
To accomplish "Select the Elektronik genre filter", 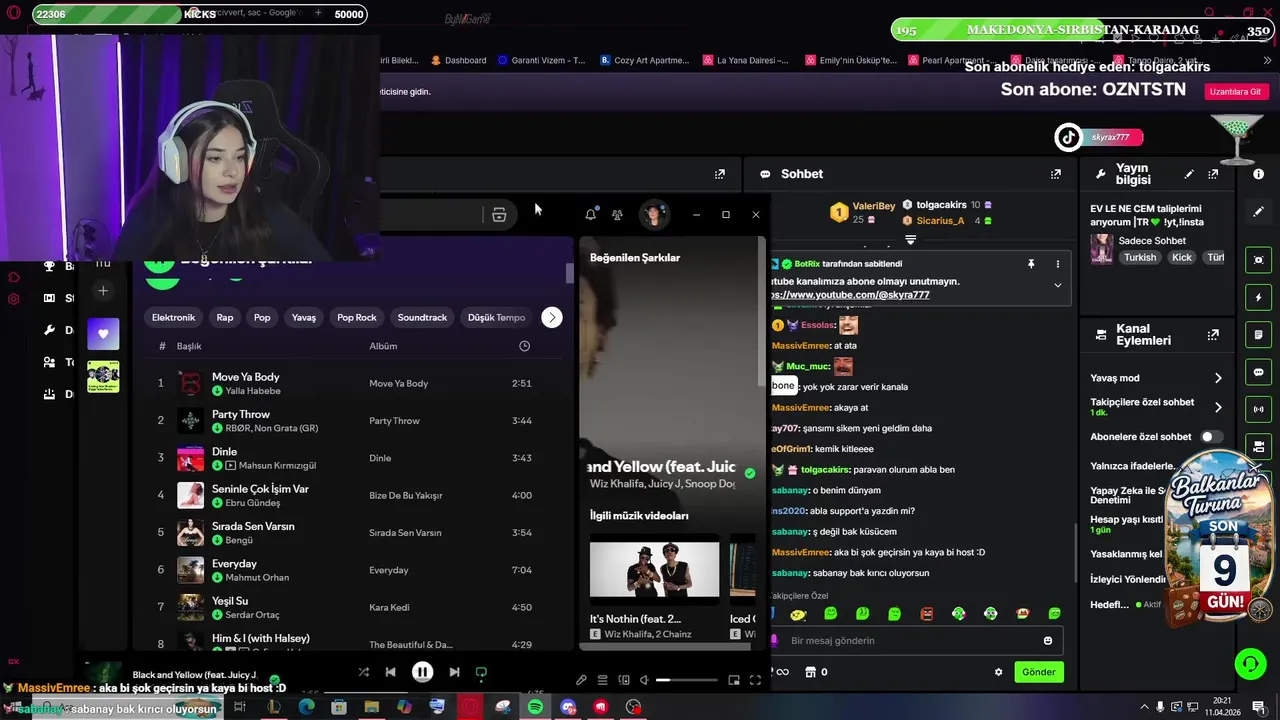I will tap(173, 317).
